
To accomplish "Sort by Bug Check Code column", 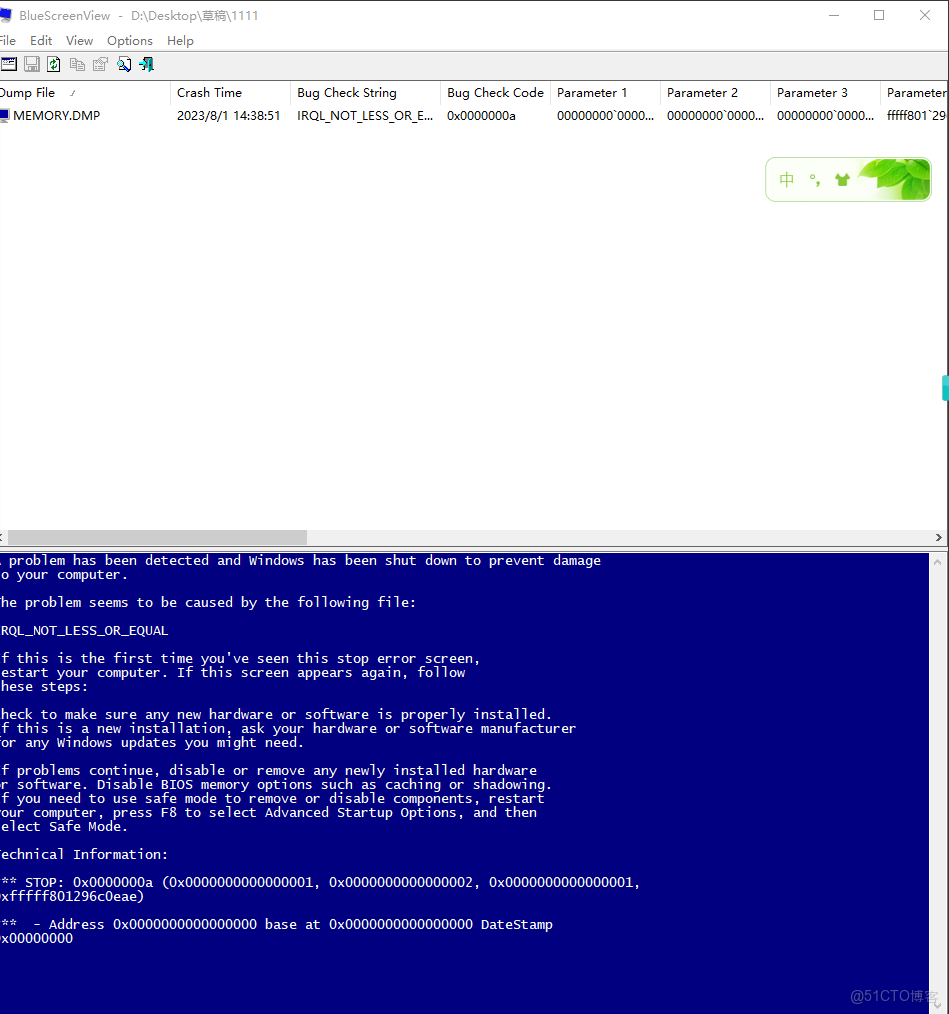I will coord(496,93).
